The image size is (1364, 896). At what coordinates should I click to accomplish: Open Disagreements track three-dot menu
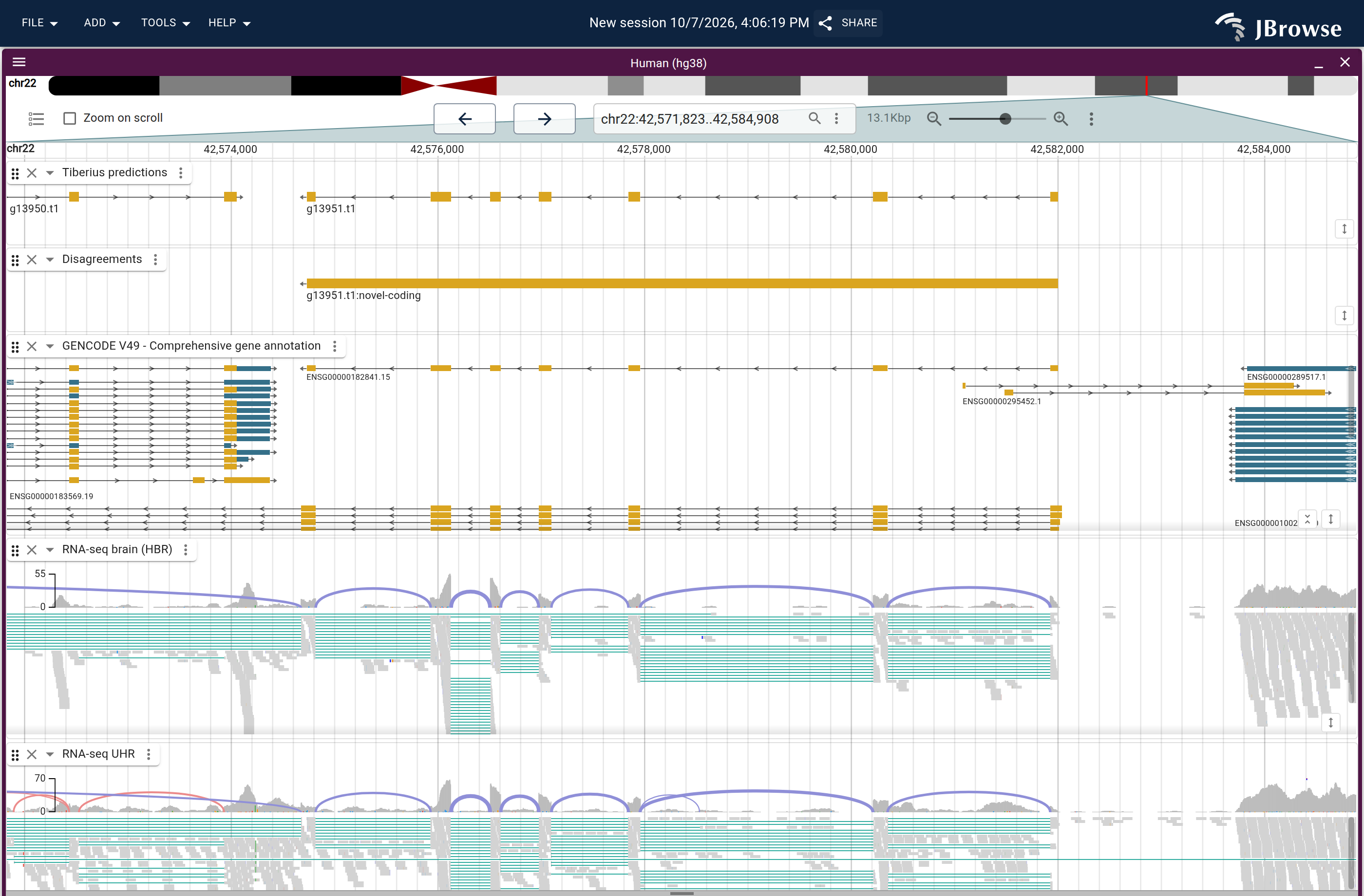pyautogui.click(x=155, y=260)
